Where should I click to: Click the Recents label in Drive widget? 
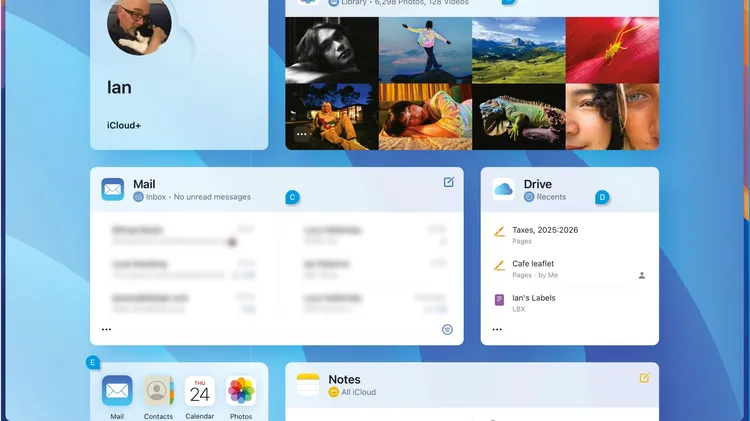coord(551,197)
